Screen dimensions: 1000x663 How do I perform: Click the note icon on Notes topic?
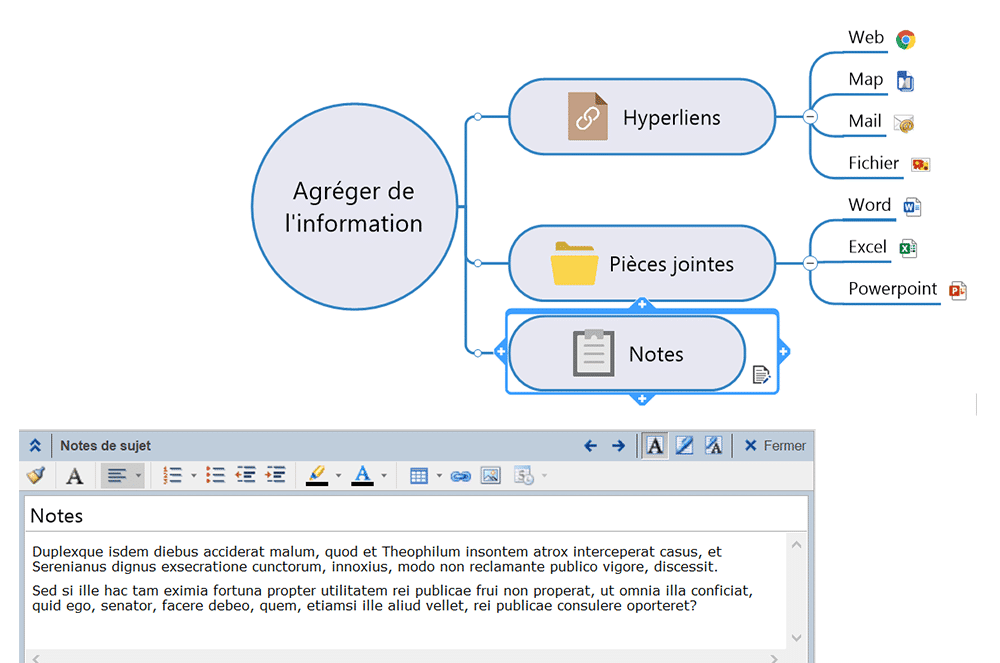pos(761,375)
